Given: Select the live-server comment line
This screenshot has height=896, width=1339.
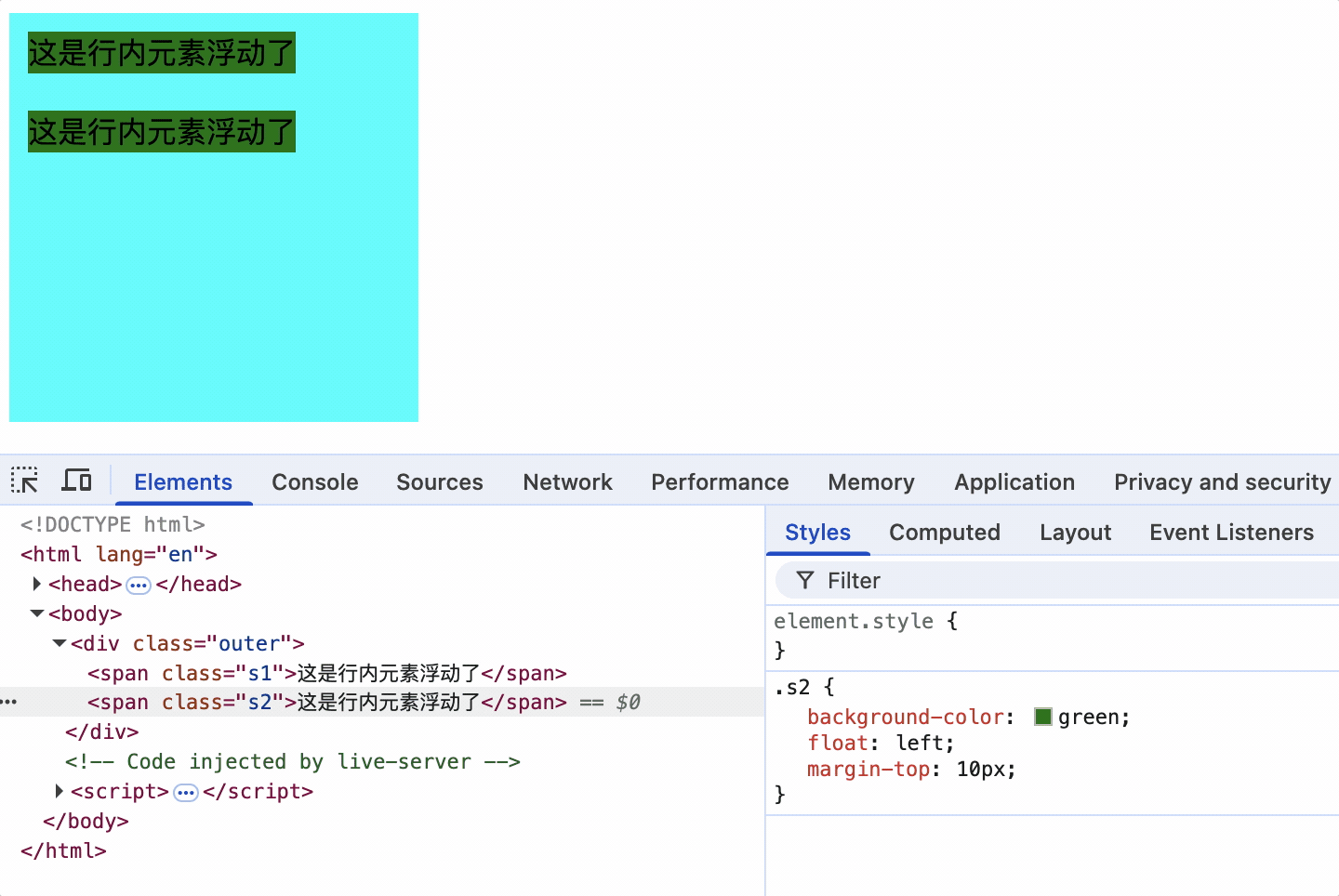Looking at the screenshot, I should (x=293, y=761).
